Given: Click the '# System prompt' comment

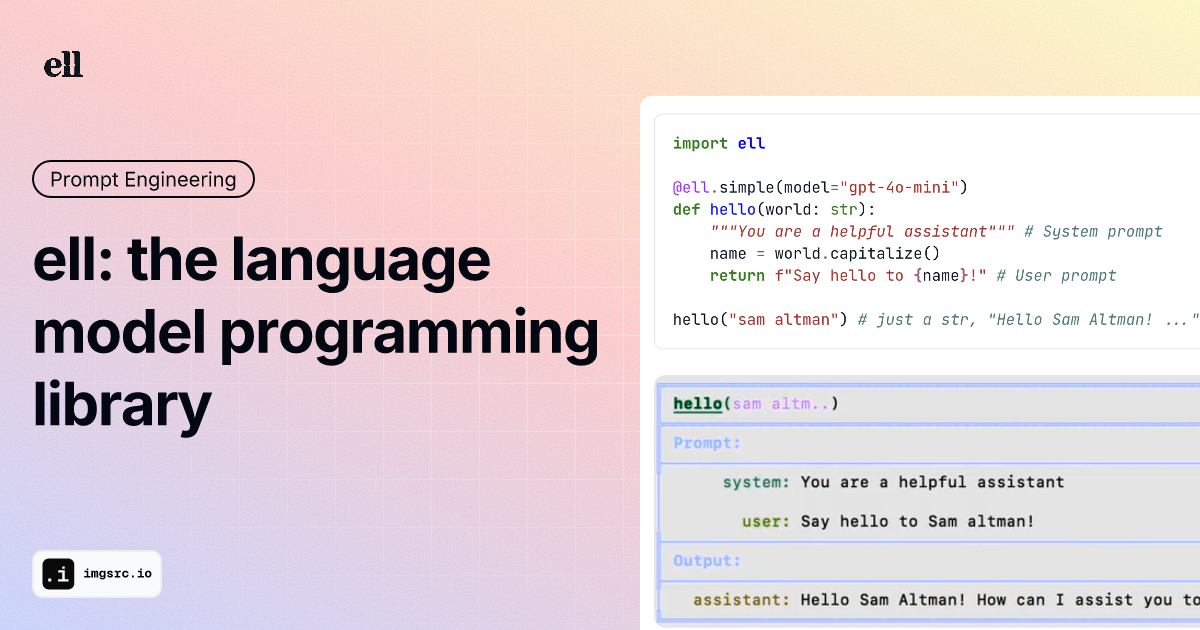Looking at the screenshot, I should pos(1093,231).
